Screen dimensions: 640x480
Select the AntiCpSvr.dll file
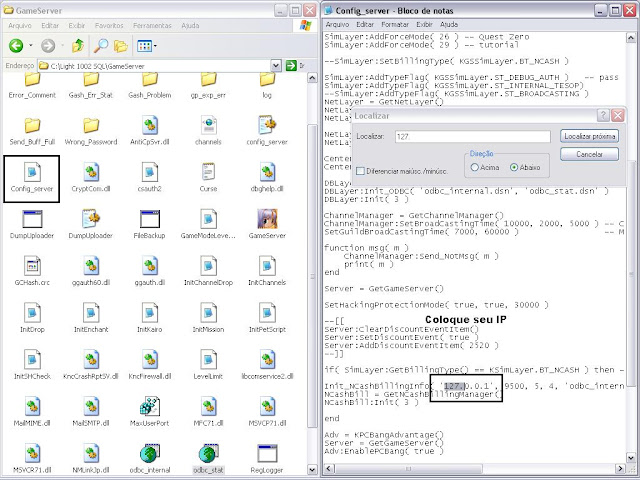149,131
